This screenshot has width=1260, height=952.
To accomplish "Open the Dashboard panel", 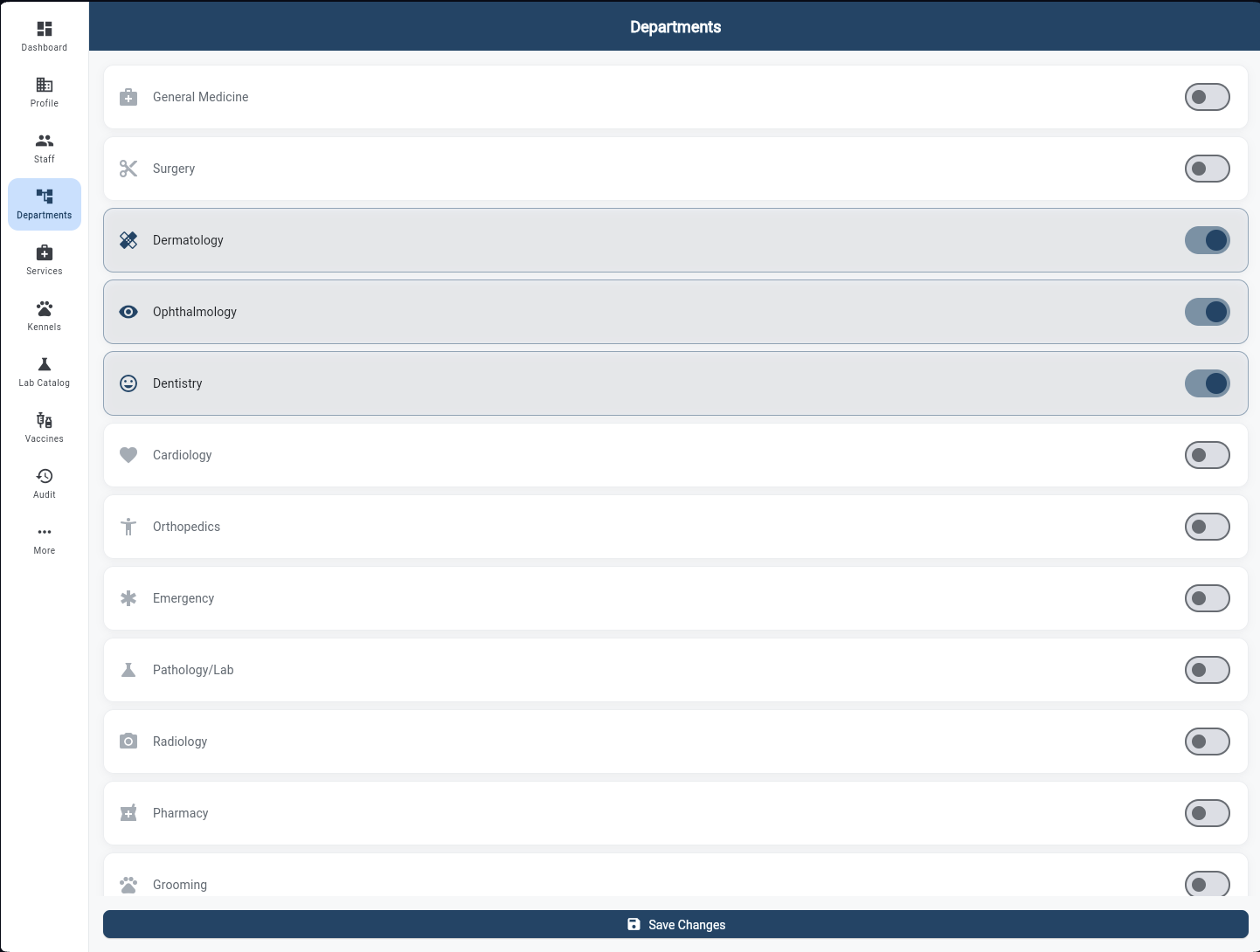I will [x=44, y=35].
